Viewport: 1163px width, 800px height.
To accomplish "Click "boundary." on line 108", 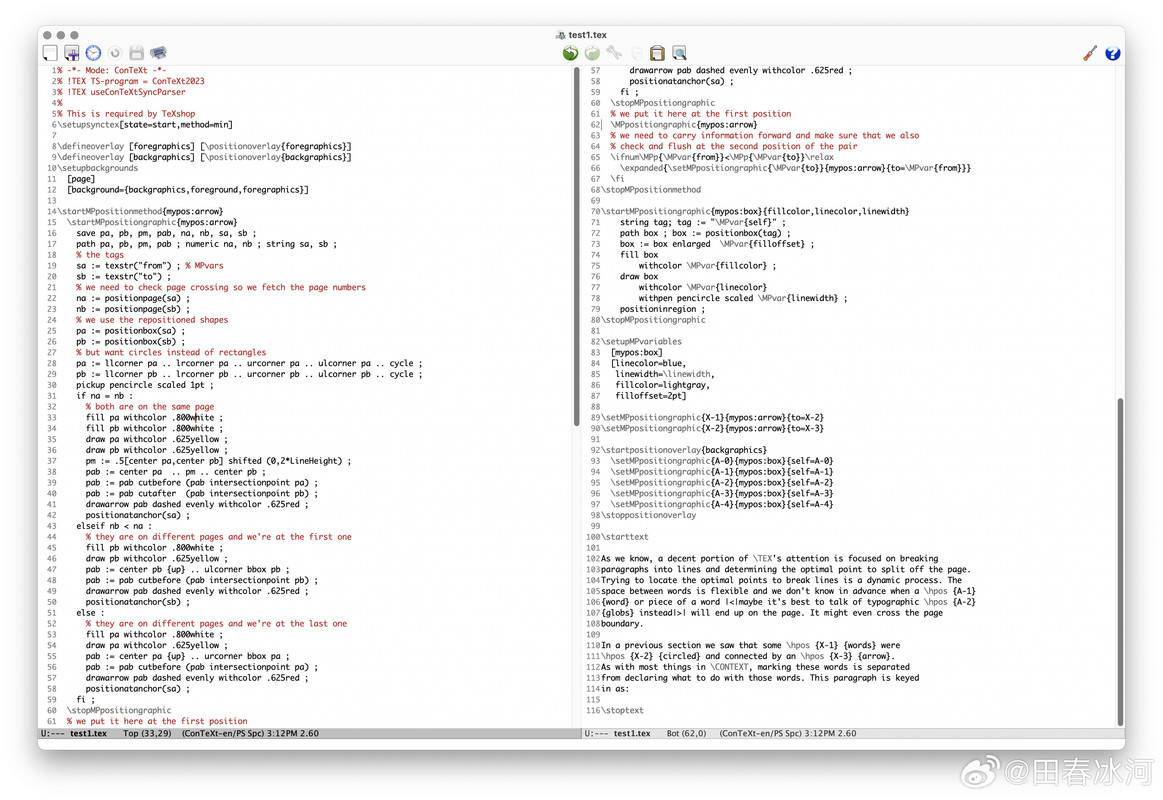I will click(x=620, y=624).
